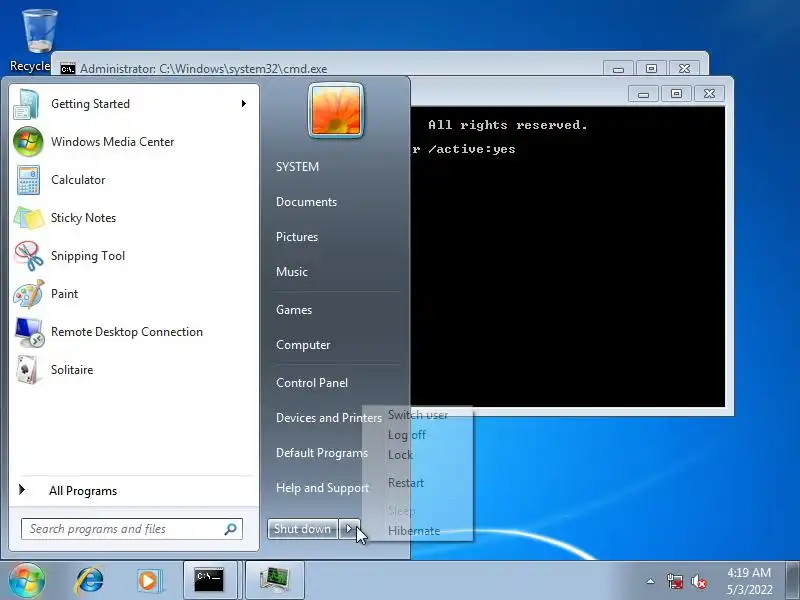Open clock showing 4:19 AM
The image size is (800, 600).
point(749,581)
